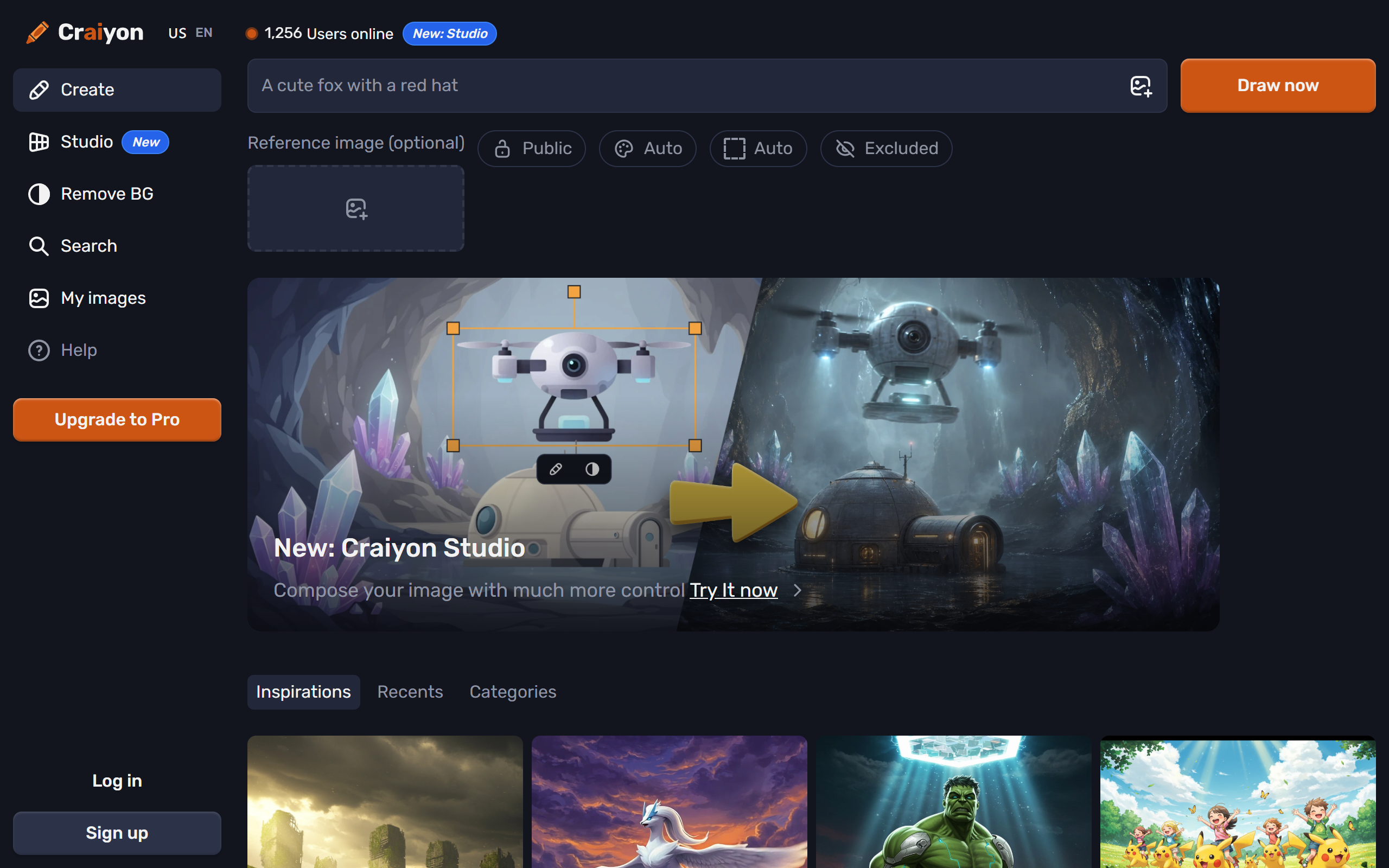Open the Auto style dropdown
Viewport: 1389px width, 868px height.
[647, 149]
